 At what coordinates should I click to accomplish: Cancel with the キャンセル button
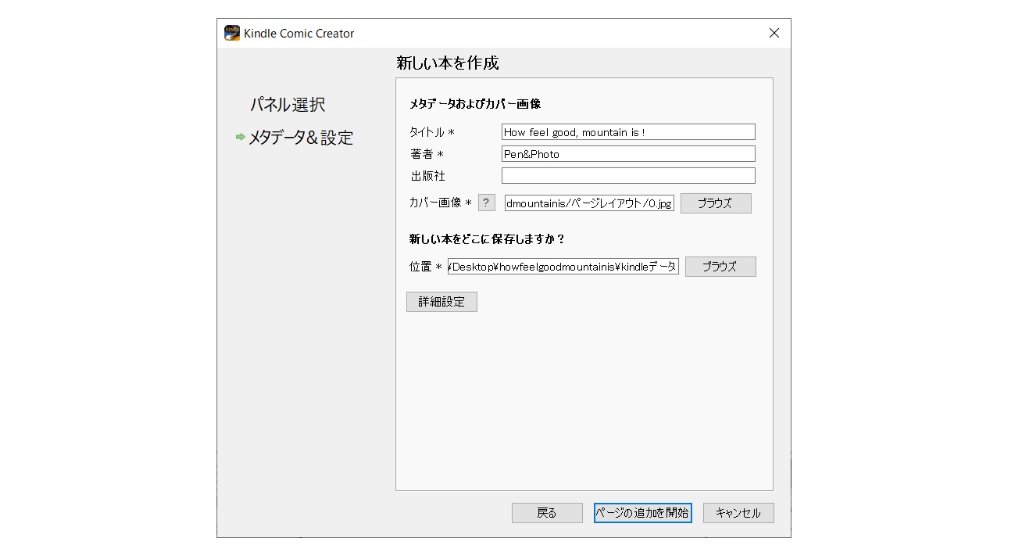[738, 513]
